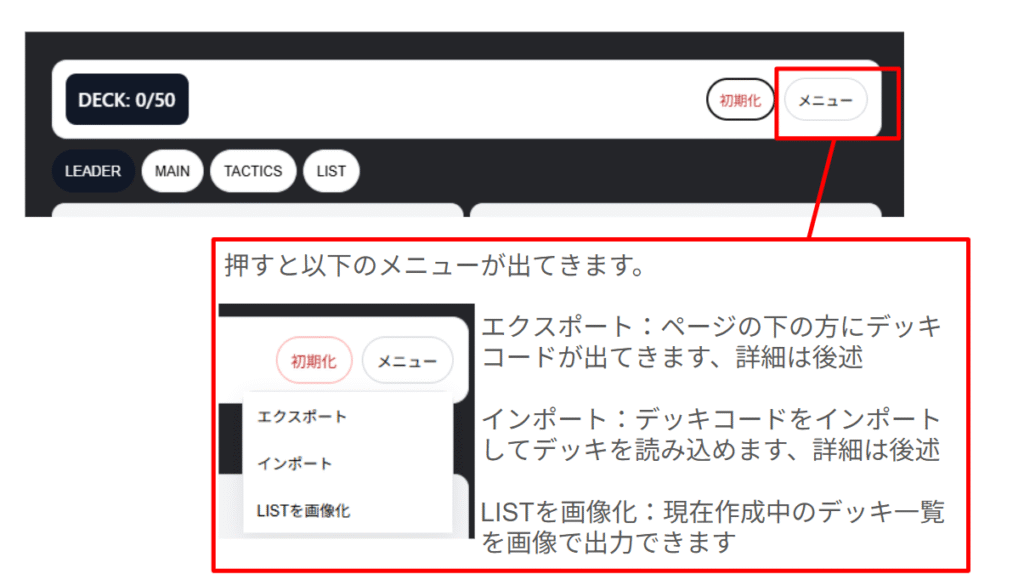Switch to the MAIN tab

172,171
